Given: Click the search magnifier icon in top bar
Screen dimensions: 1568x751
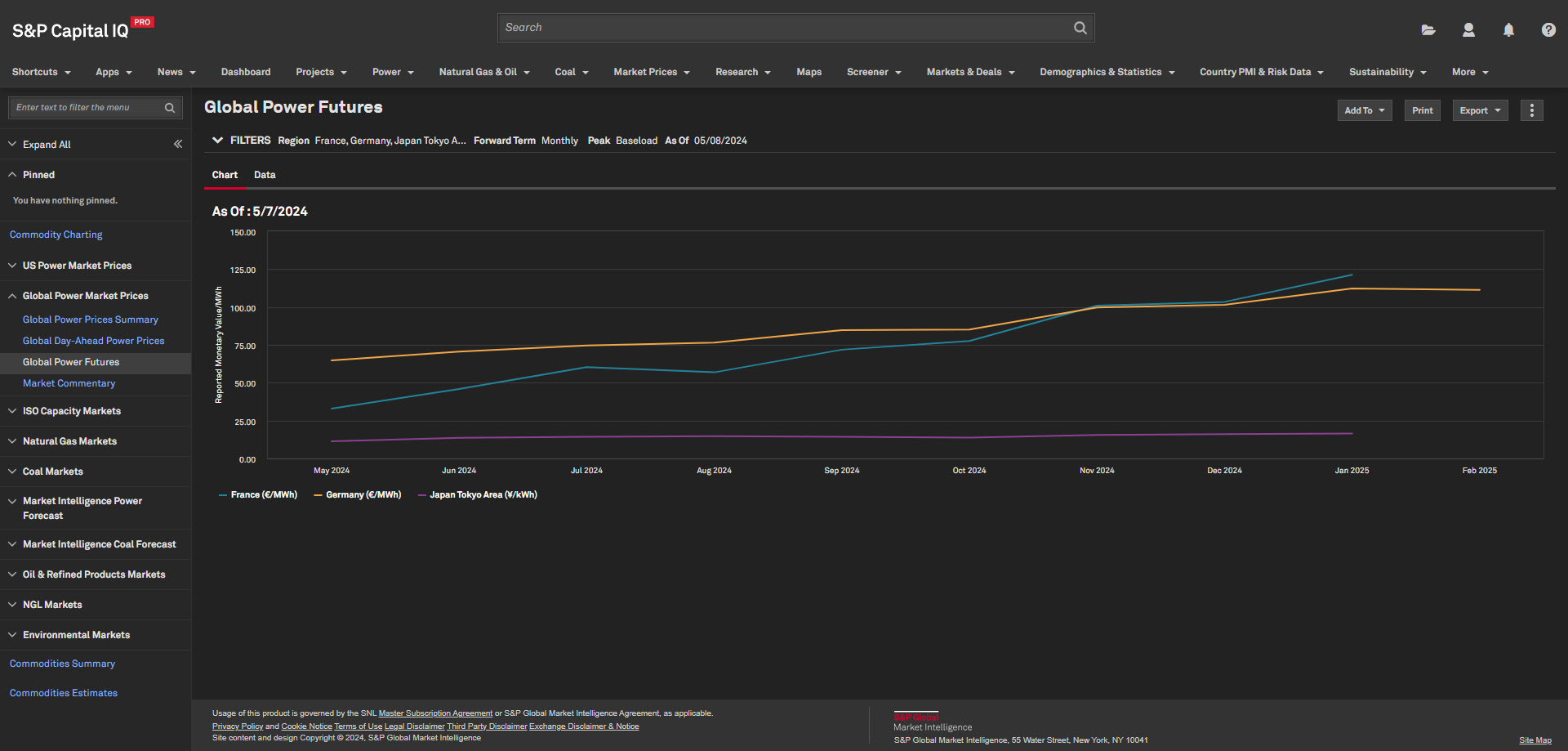Looking at the screenshot, I should [1080, 28].
